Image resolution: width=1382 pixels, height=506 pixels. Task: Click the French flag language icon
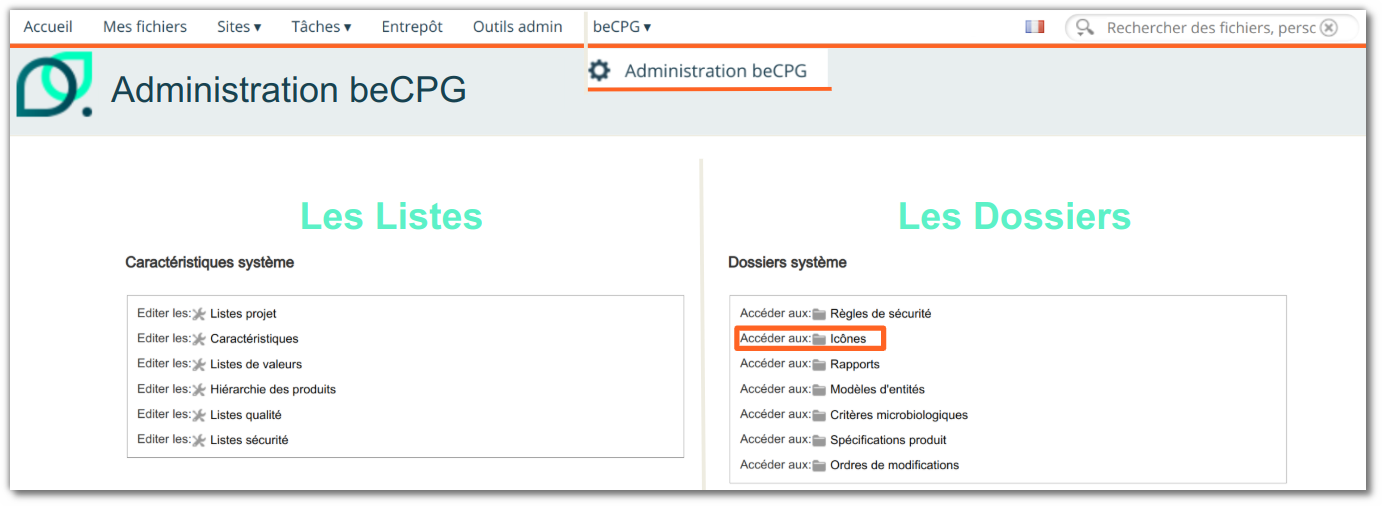(1034, 27)
